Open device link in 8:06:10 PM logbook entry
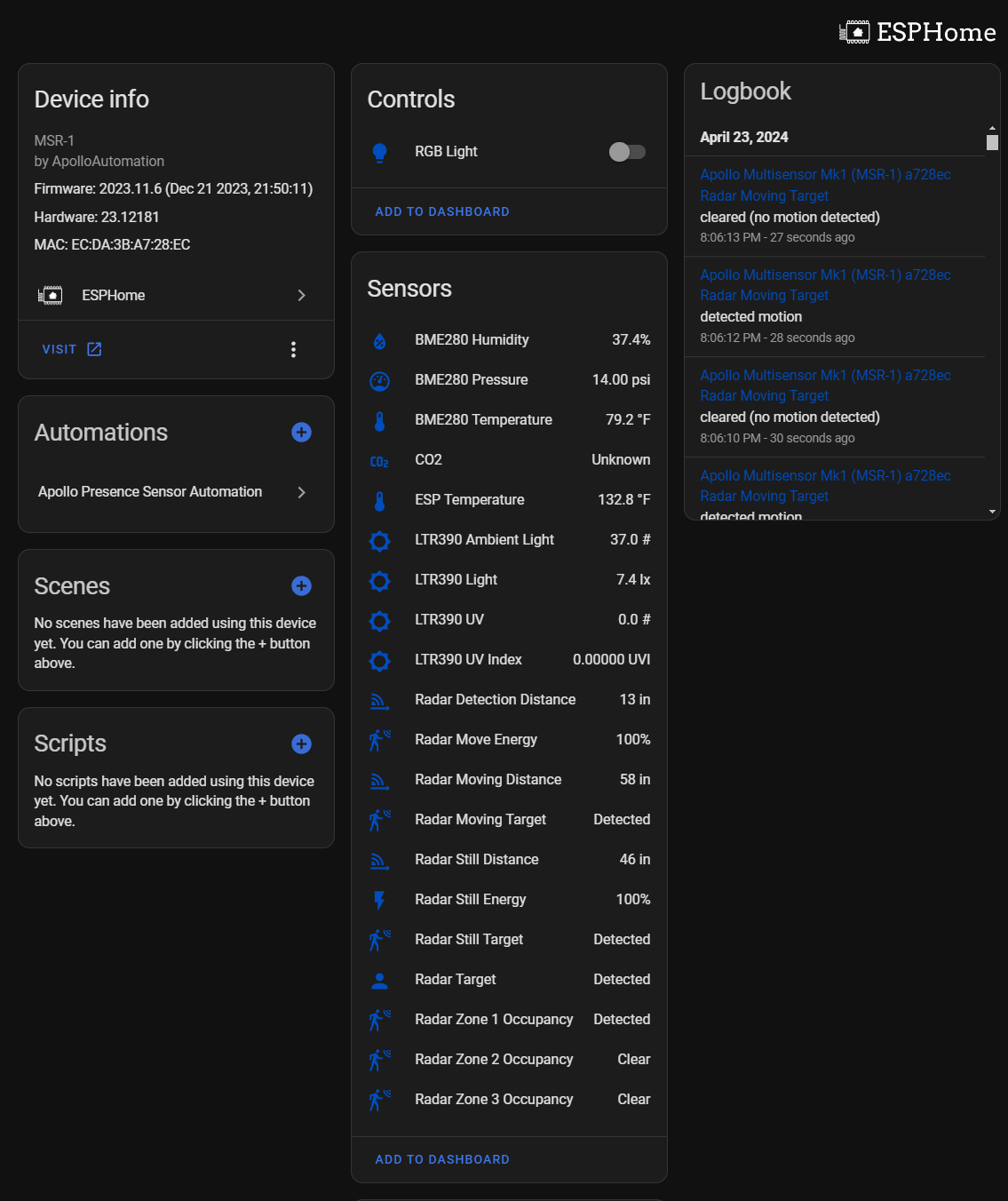The height and width of the screenshot is (1201, 1008). (825, 376)
